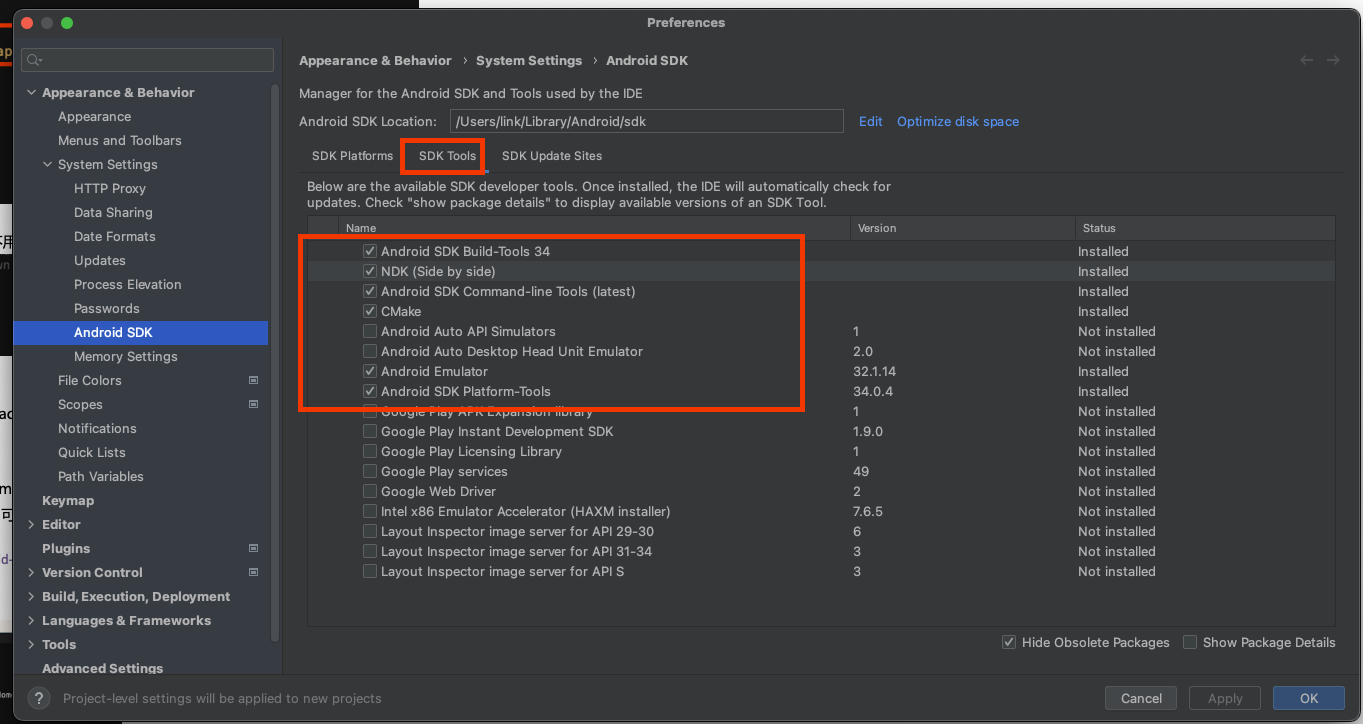This screenshot has width=1363, height=724.
Task: Uncheck the Android Emulator checkbox
Action: click(370, 371)
